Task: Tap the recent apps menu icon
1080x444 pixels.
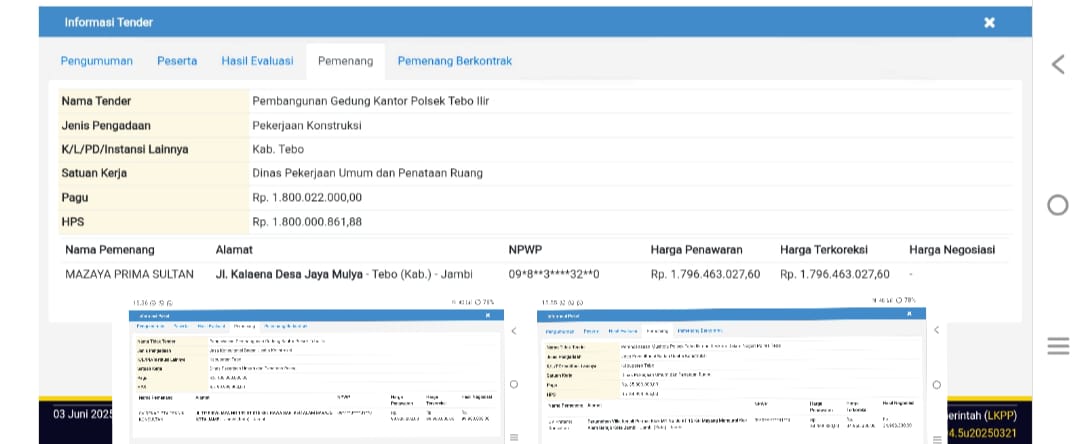Action: (1058, 346)
